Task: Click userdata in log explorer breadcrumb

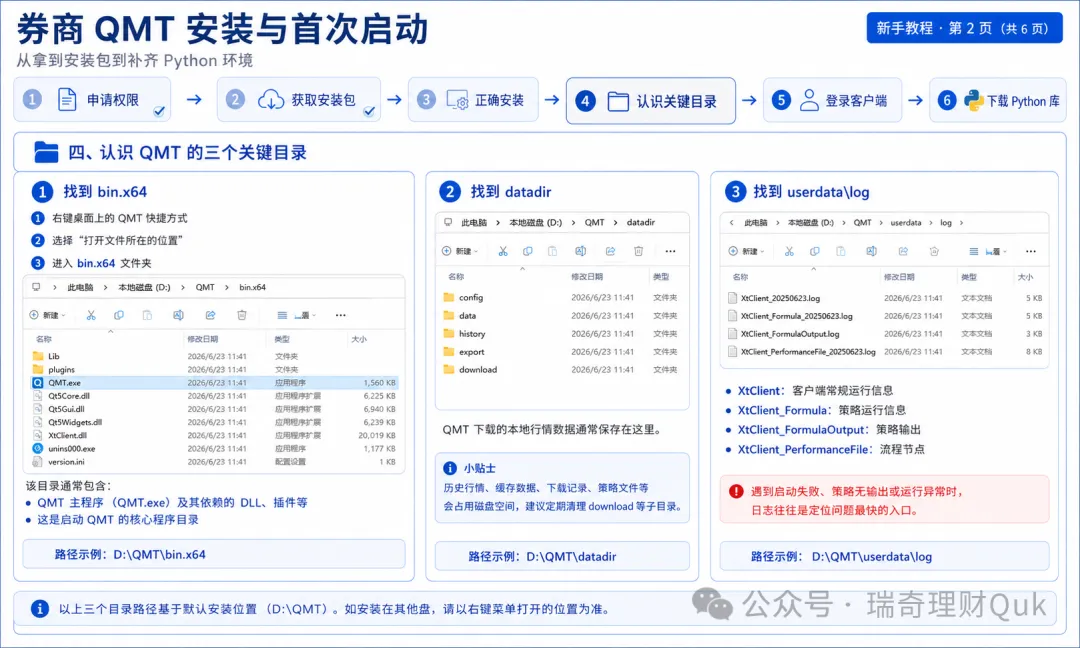Action: 906,222
